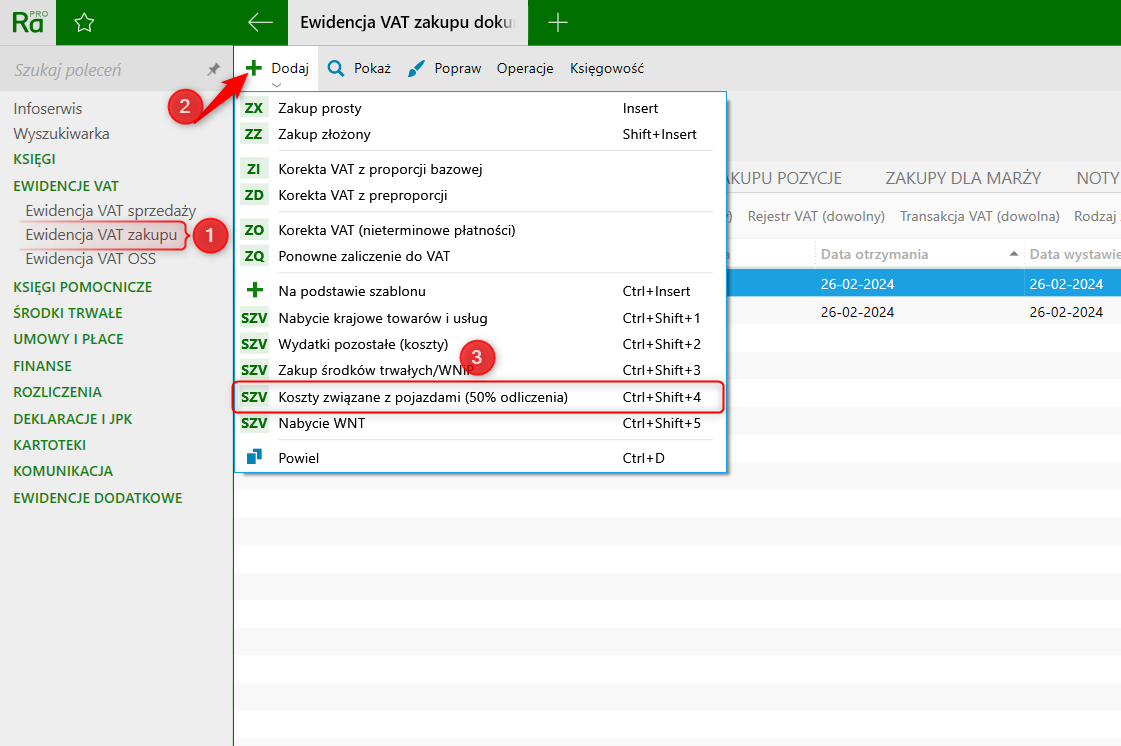Focus the Szukaj poleceń search field
This screenshot has width=1121, height=746.
pos(100,70)
